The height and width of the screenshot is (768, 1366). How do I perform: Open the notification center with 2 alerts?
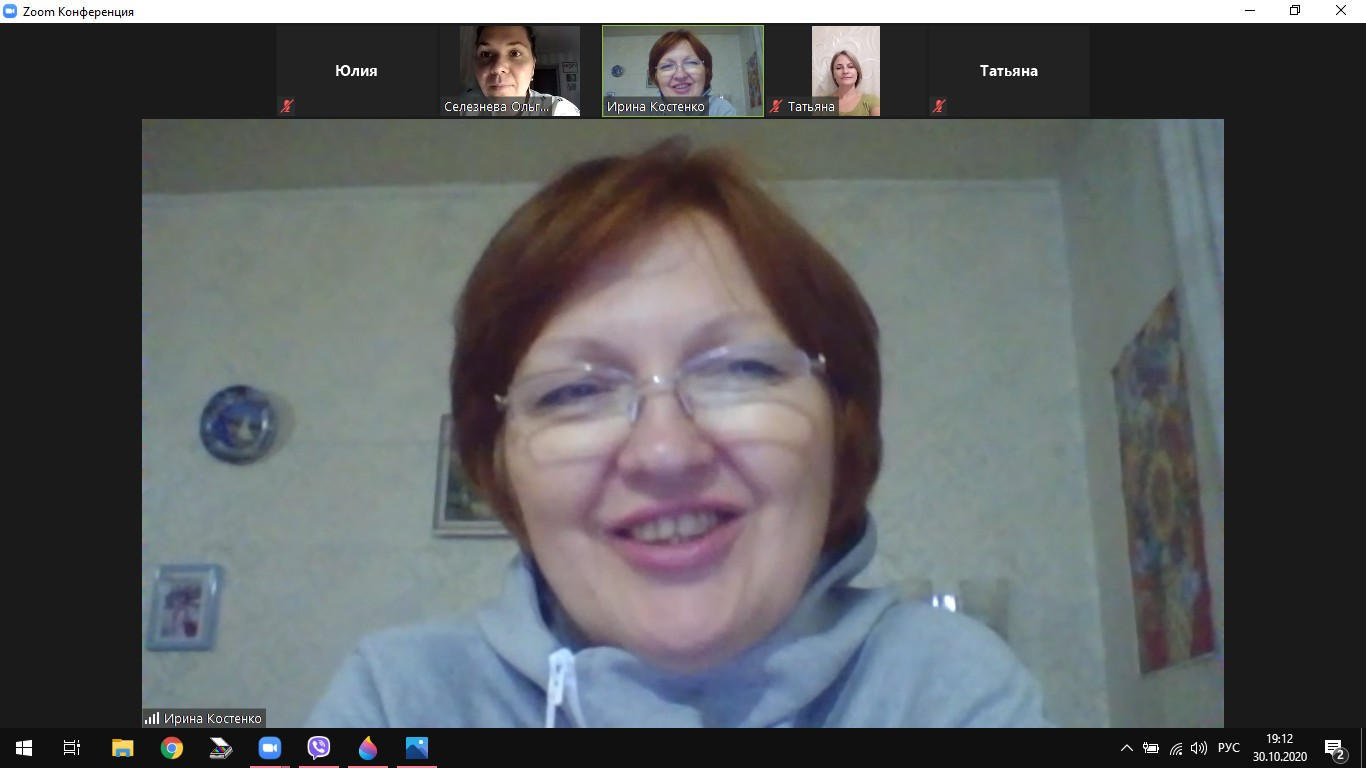pos(1334,748)
